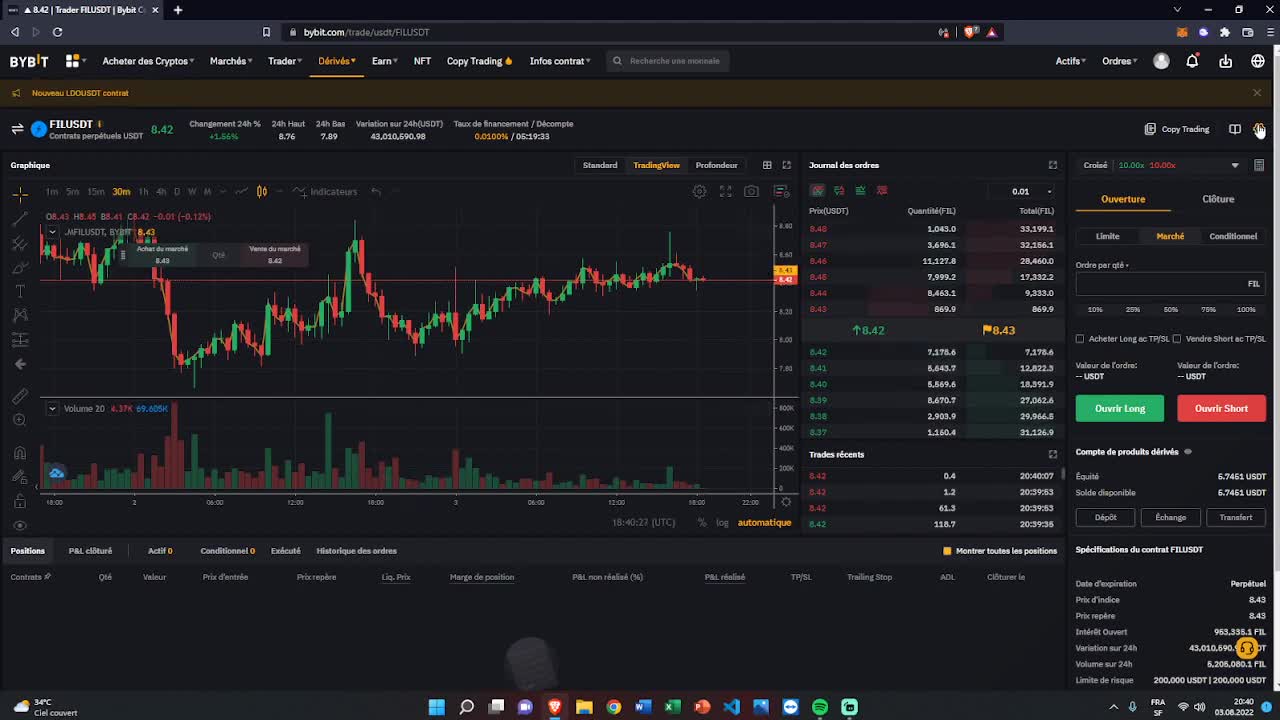
Task: Switch to the Clôture tab
Action: (1218, 199)
